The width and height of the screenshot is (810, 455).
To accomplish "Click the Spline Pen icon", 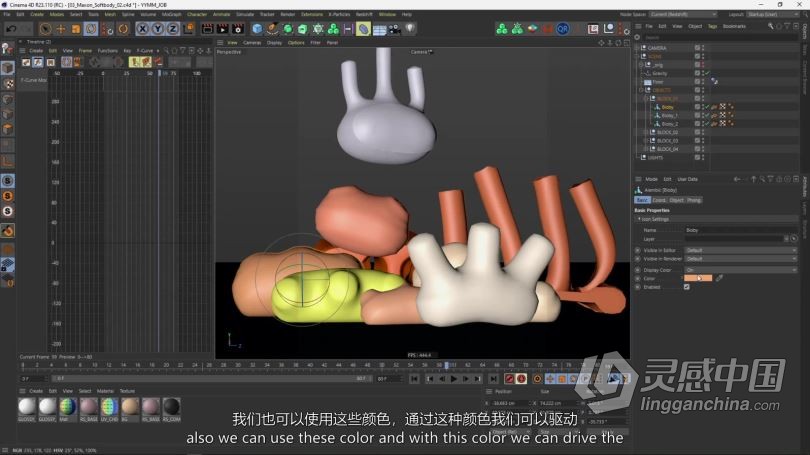I will coord(272,29).
